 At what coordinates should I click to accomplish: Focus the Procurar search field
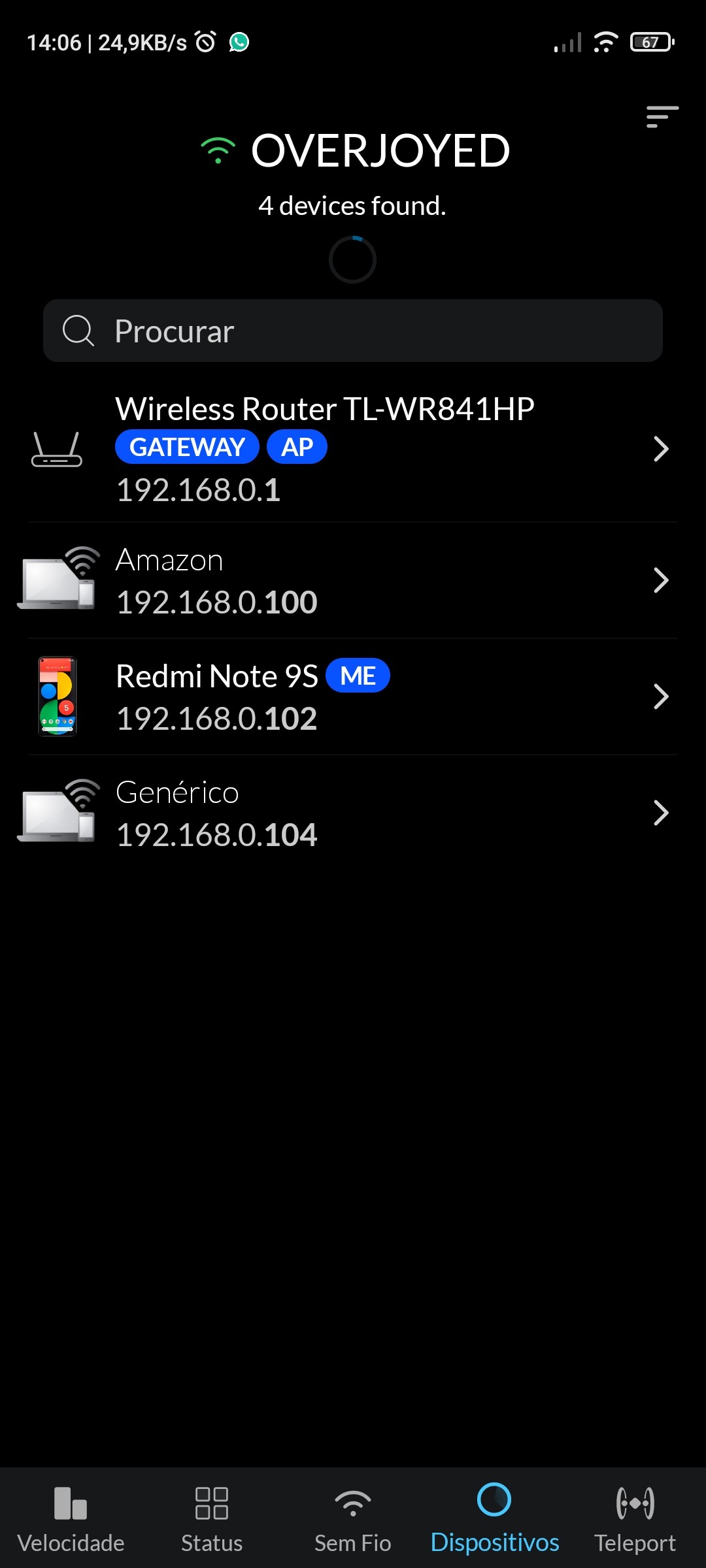coord(379,331)
